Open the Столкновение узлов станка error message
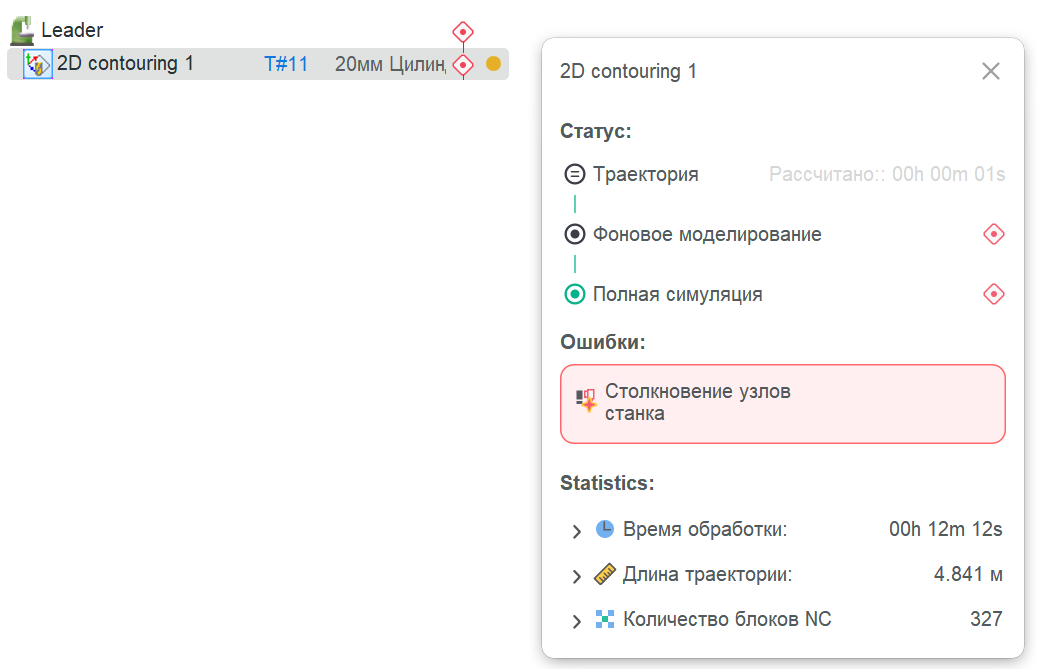The height and width of the screenshot is (669, 1039). 697,402
